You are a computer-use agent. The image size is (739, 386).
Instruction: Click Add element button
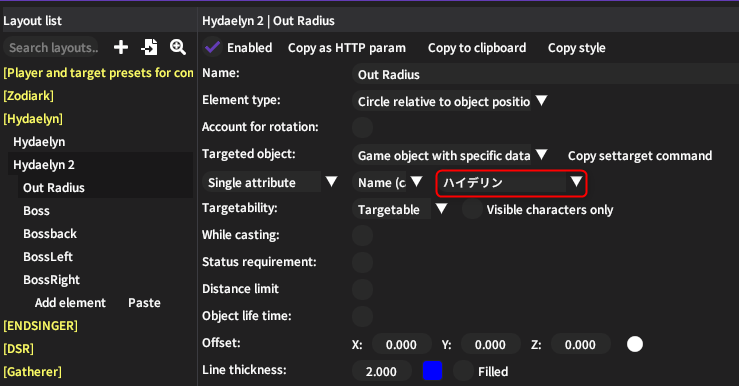[x=70, y=303]
